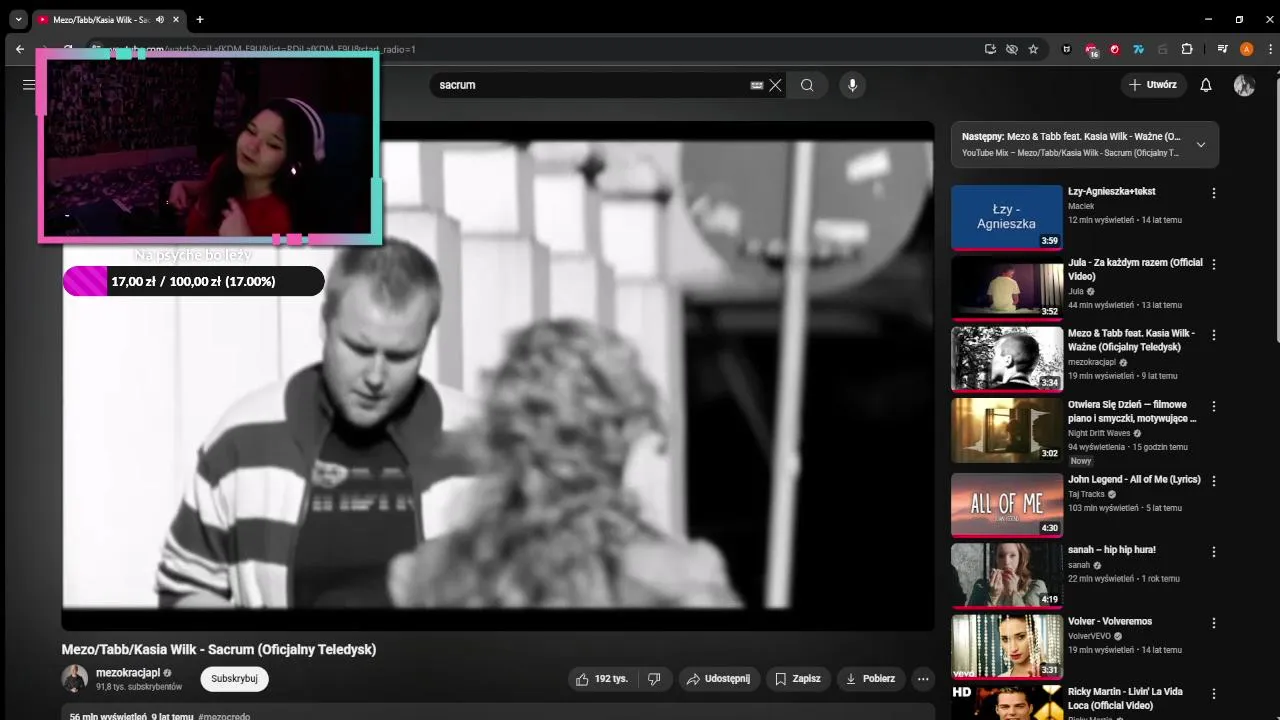1280x720 pixels.
Task: Open Otwiera Się Dzień video title
Action: click(x=1132, y=412)
